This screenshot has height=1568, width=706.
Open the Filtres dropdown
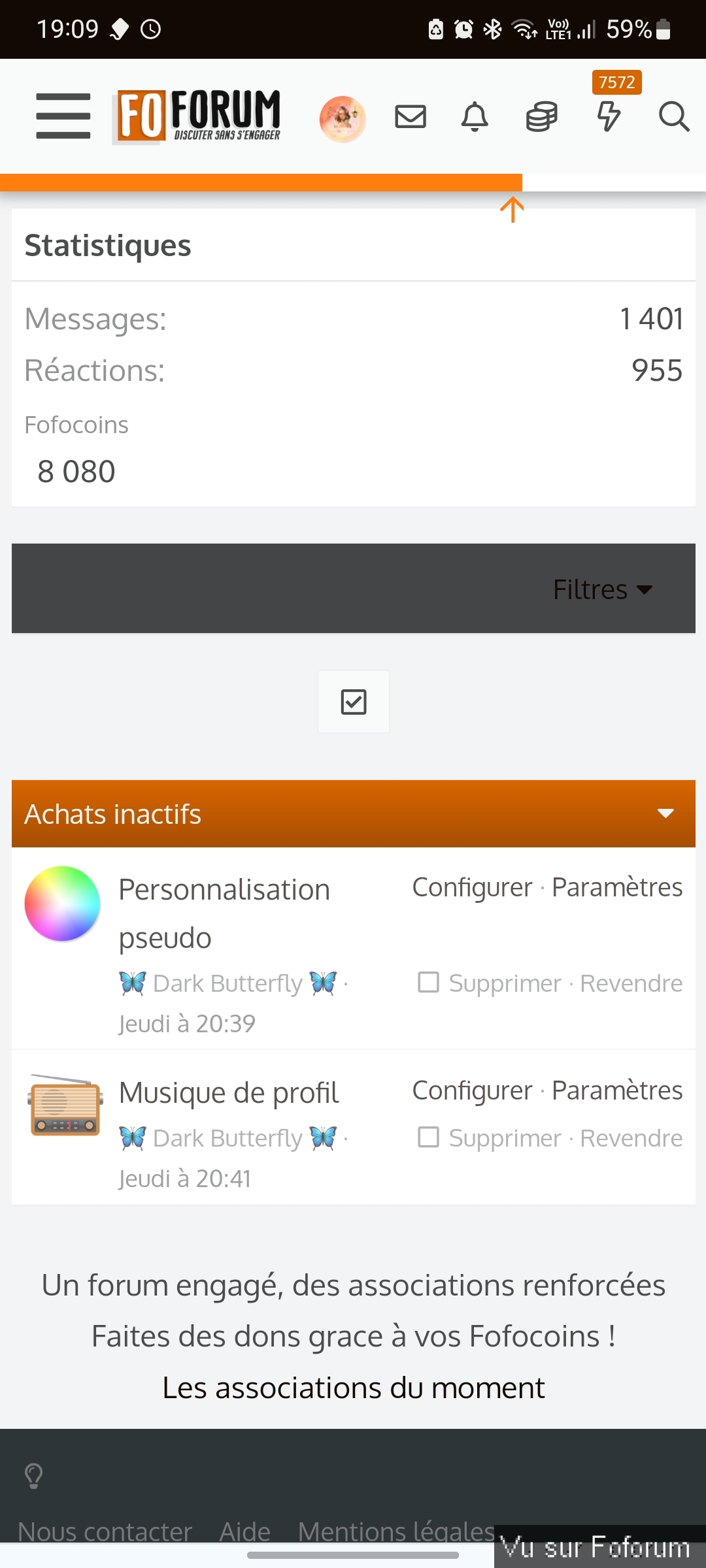tap(603, 589)
